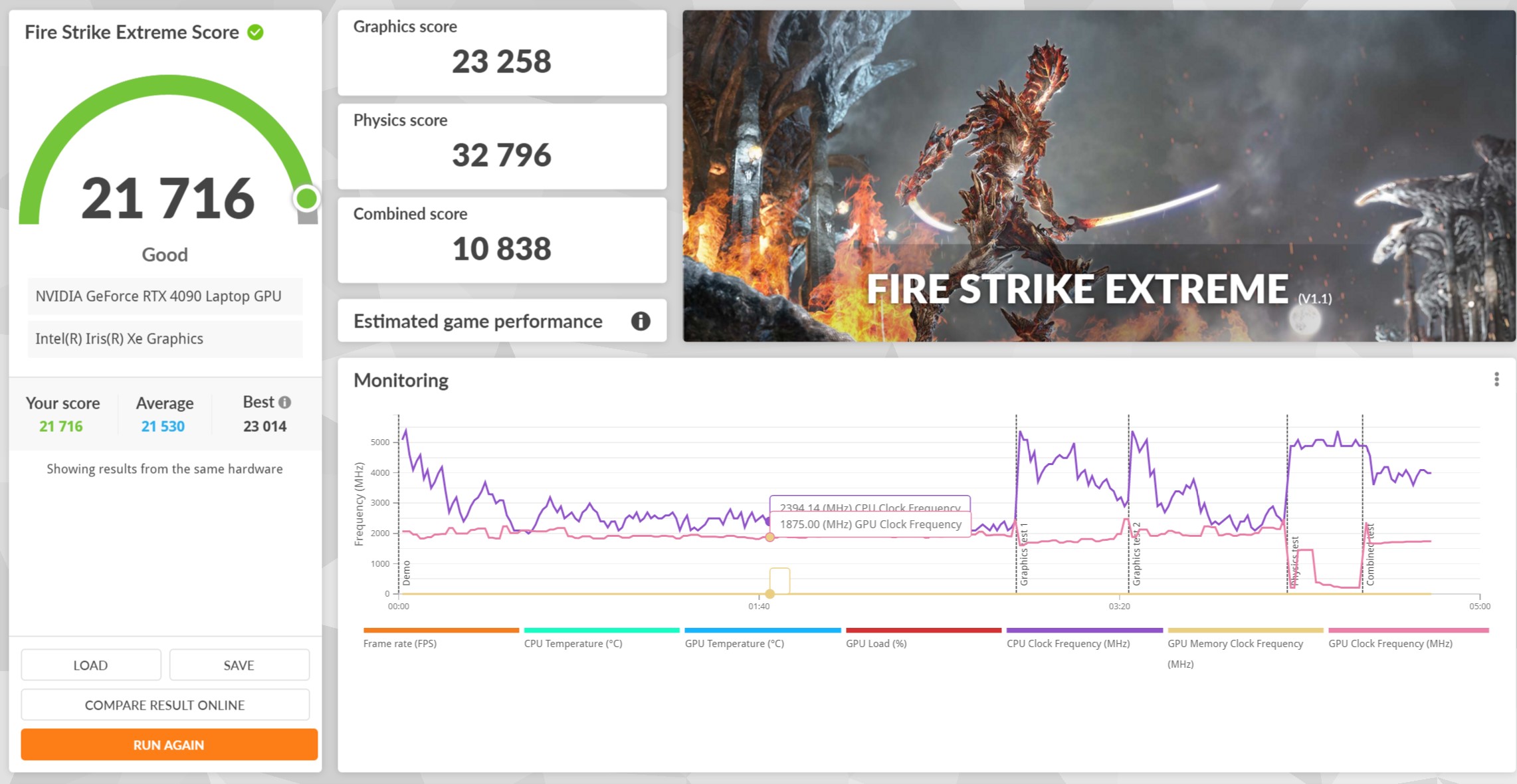Open COMPARE RESULT ONLINE
Image resolution: width=1517 pixels, height=784 pixels.
pos(165,705)
